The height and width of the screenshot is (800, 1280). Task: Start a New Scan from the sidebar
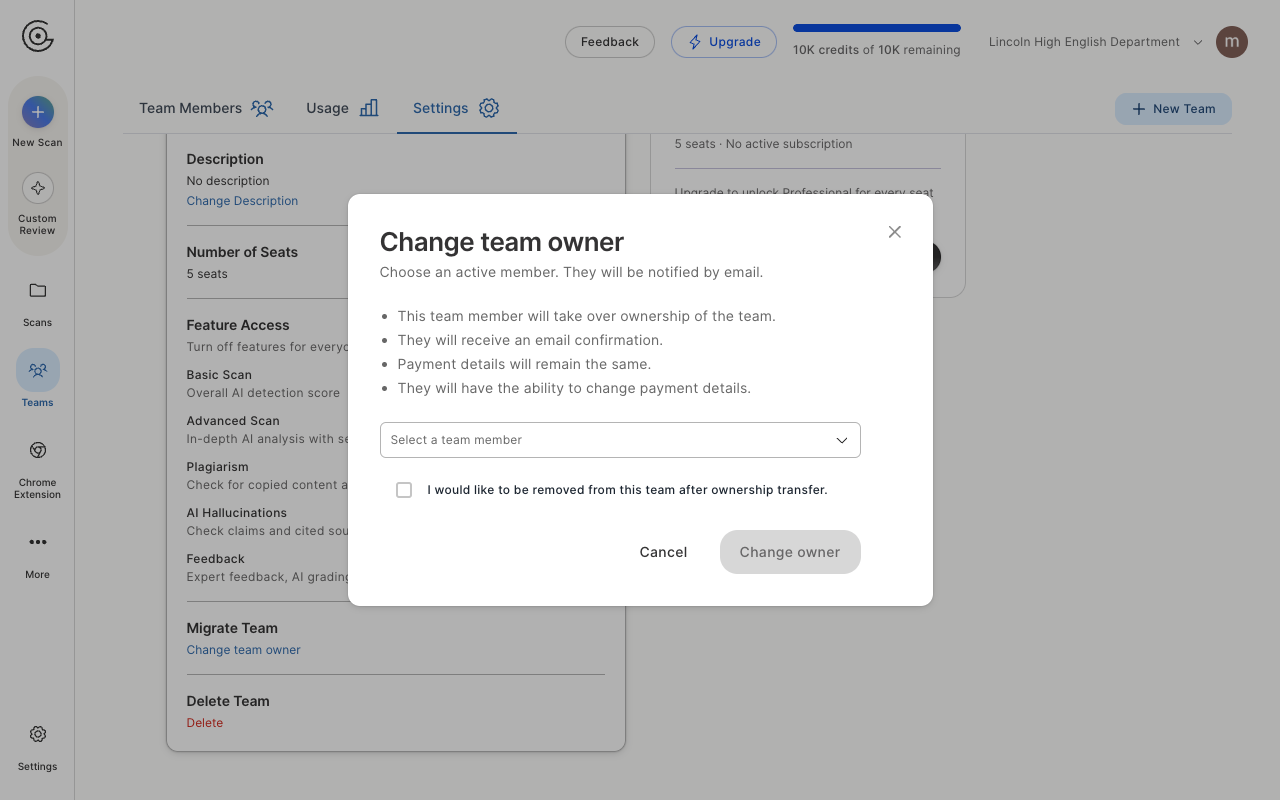(x=38, y=122)
